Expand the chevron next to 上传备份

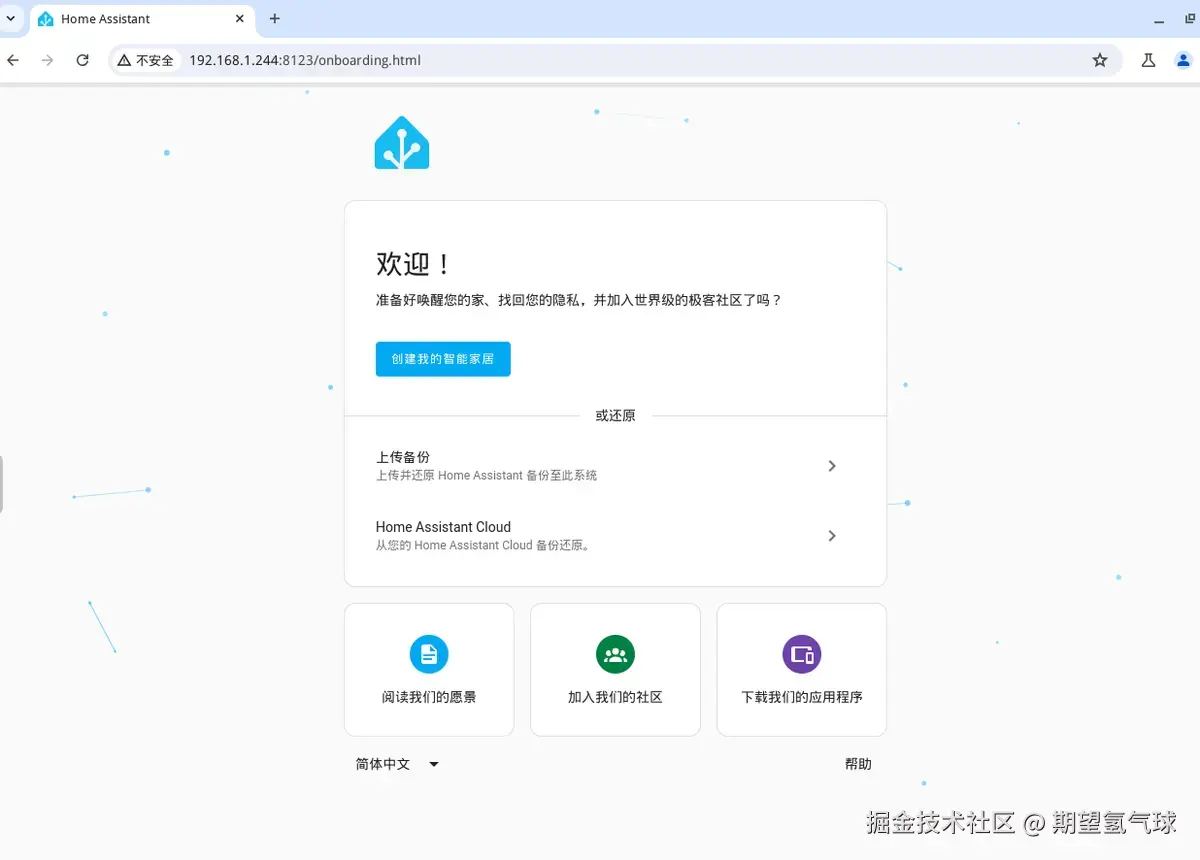click(x=832, y=466)
